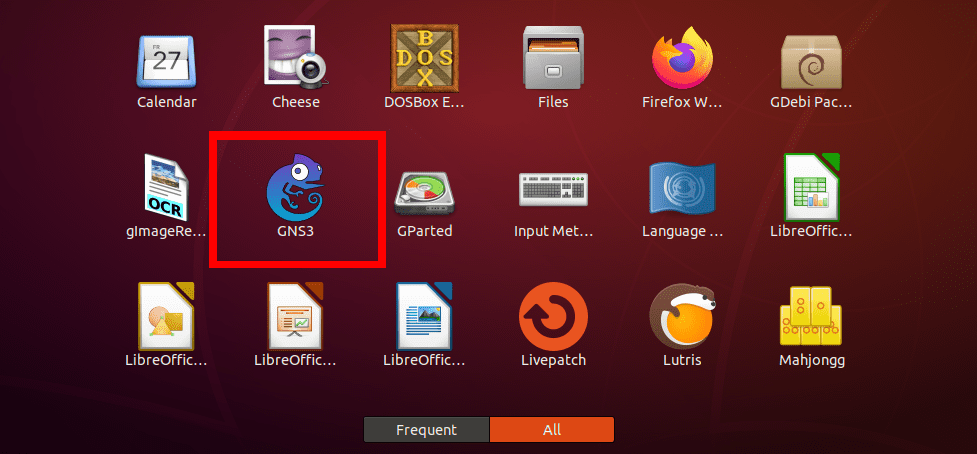Launch Cheese webcam app
Screen dimensions: 977x454
tap(296, 56)
